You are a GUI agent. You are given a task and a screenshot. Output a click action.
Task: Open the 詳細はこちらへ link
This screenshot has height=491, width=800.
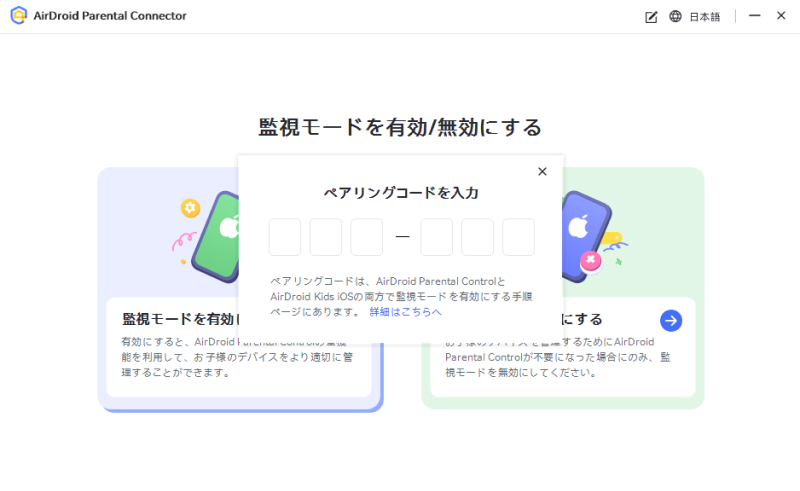[405, 312]
